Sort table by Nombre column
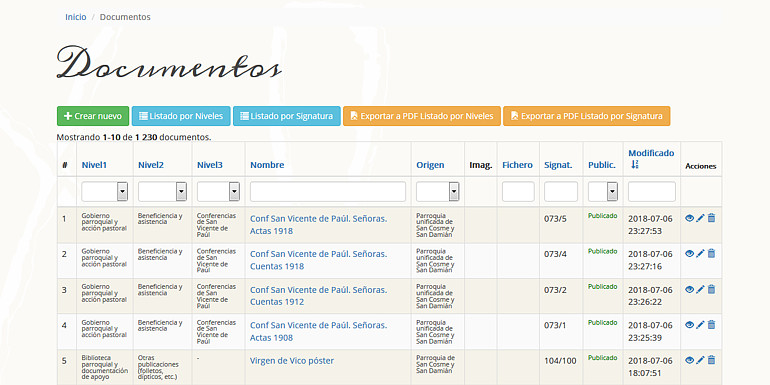The image size is (770, 385). 267,165
